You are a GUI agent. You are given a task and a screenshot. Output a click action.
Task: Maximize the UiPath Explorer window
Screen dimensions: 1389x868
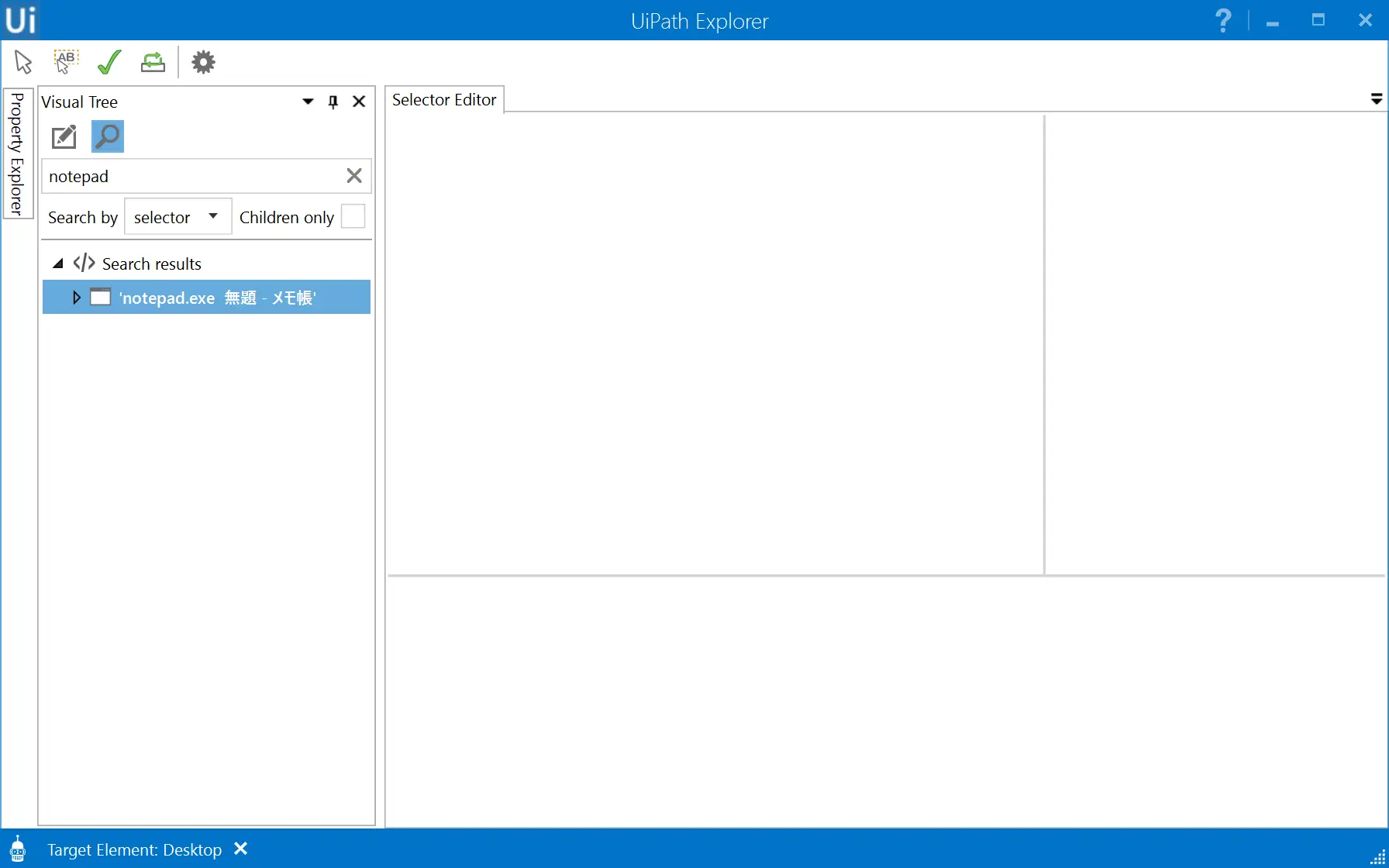tap(1318, 20)
